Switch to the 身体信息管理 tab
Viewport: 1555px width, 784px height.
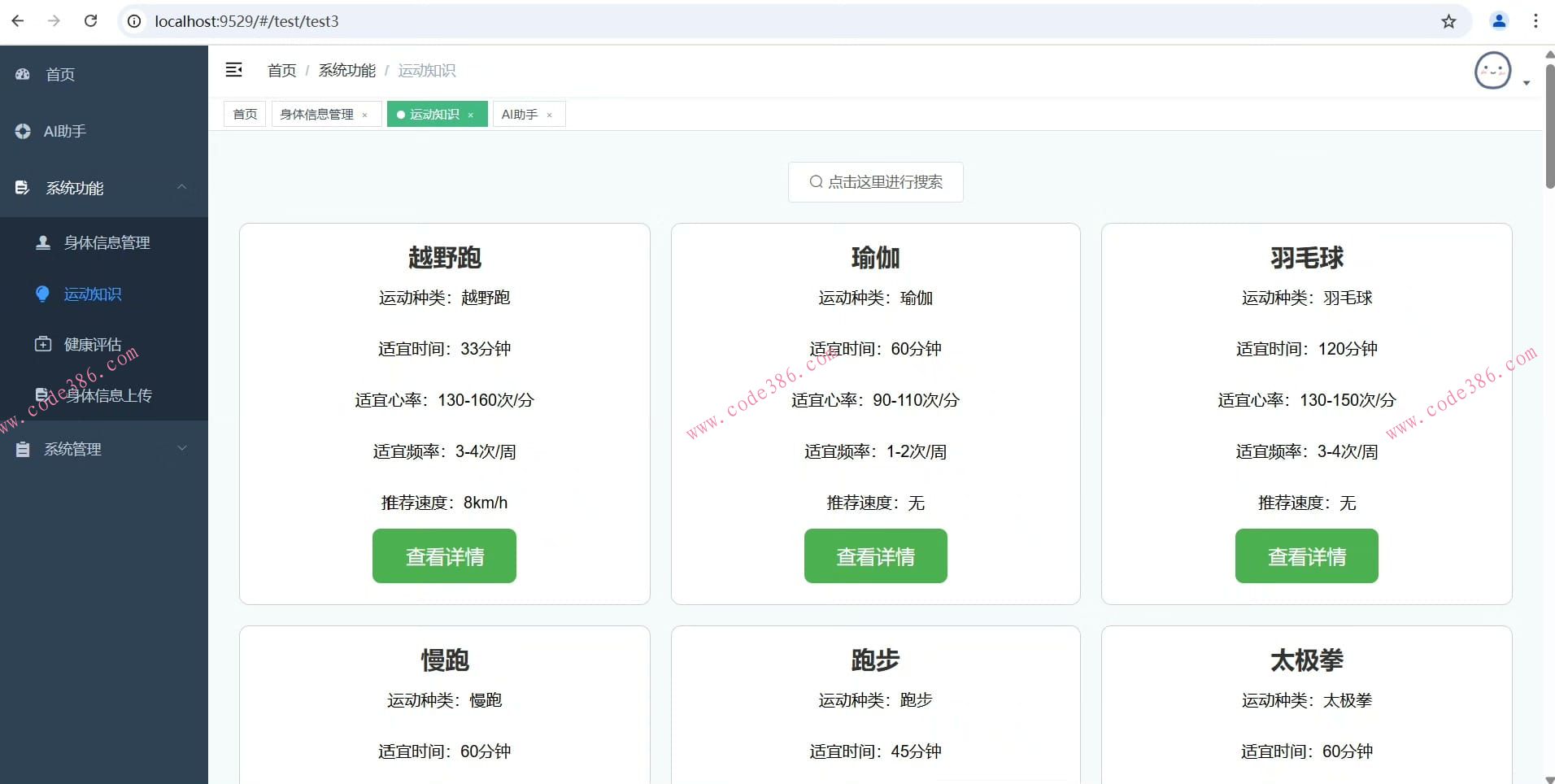316,114
